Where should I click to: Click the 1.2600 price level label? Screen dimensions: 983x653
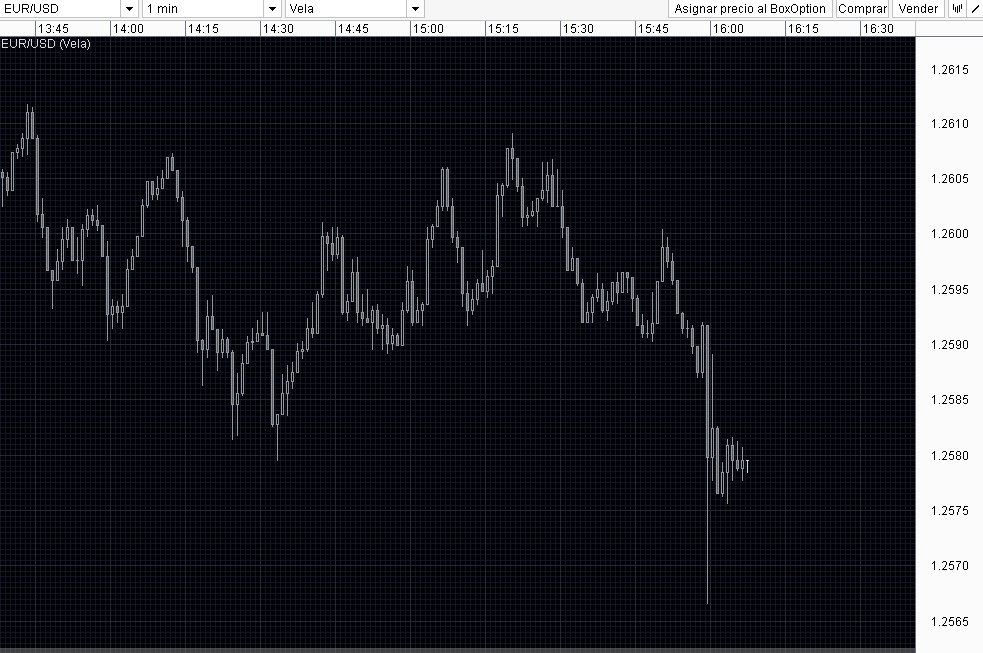click(x=950, y=234)
